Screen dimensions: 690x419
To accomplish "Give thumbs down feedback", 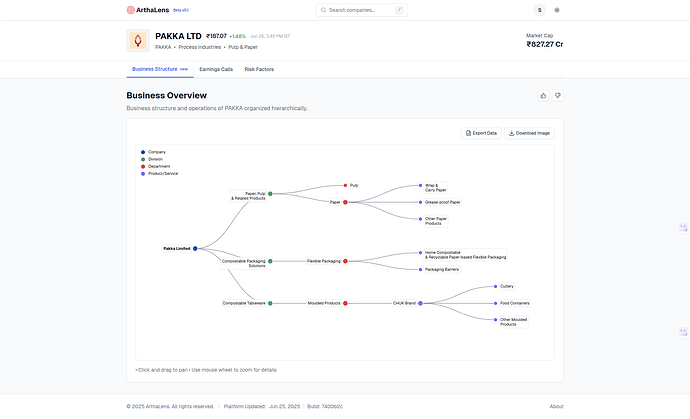I will coord(558,96).
